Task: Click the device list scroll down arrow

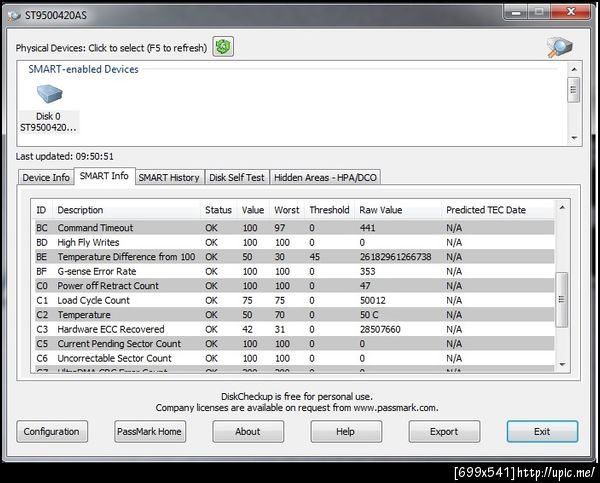Action: click(574, 138)
